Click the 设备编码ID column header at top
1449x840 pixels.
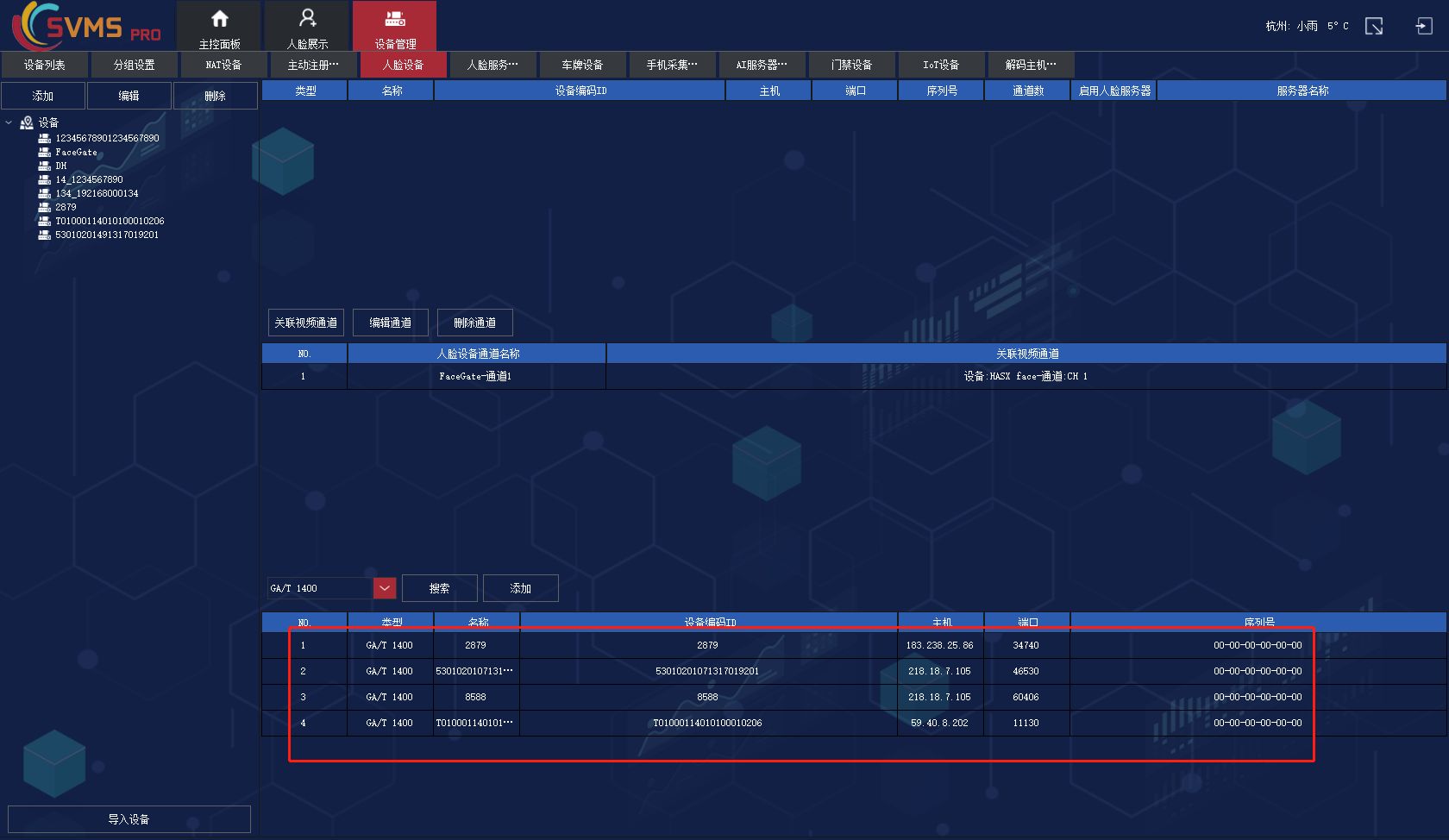580,91
